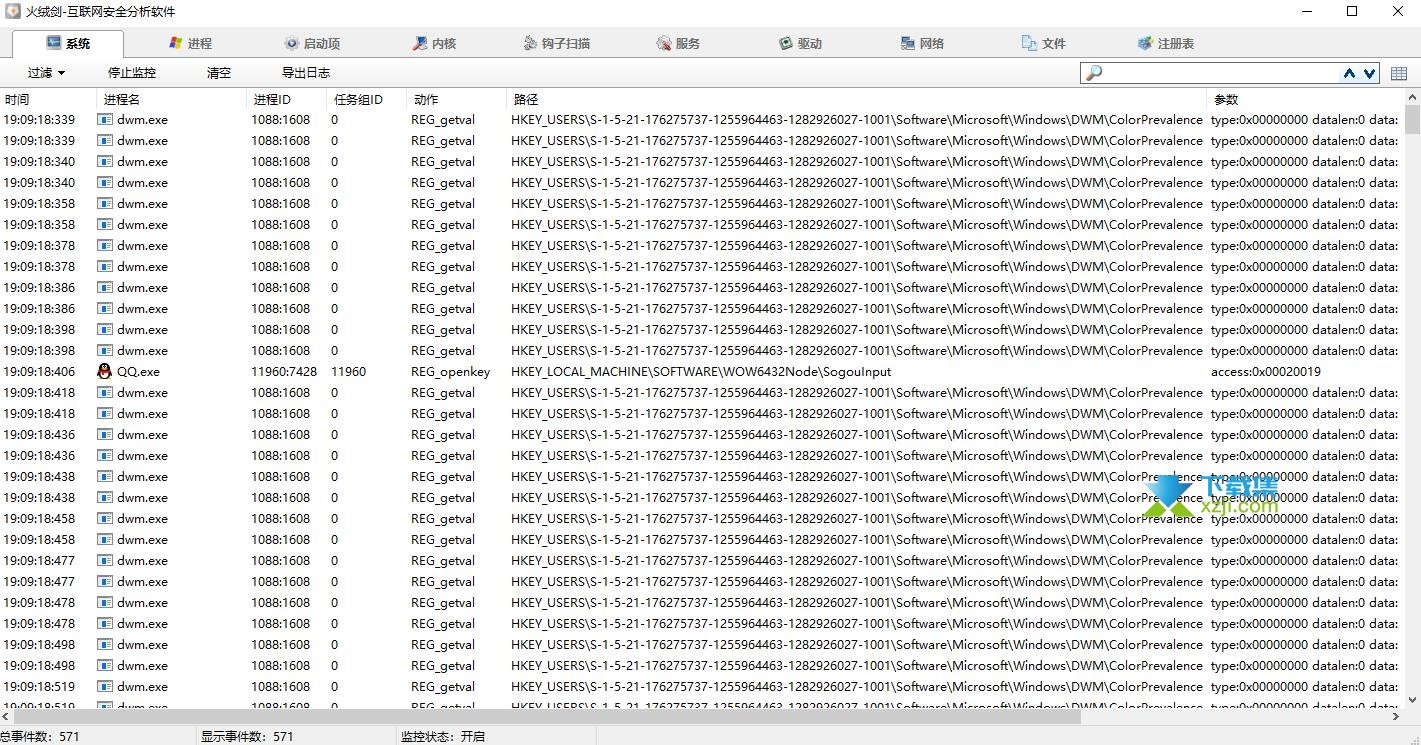Click the scroll left arrow
This screenshot has width=1421, height=745.
point(7,717)
